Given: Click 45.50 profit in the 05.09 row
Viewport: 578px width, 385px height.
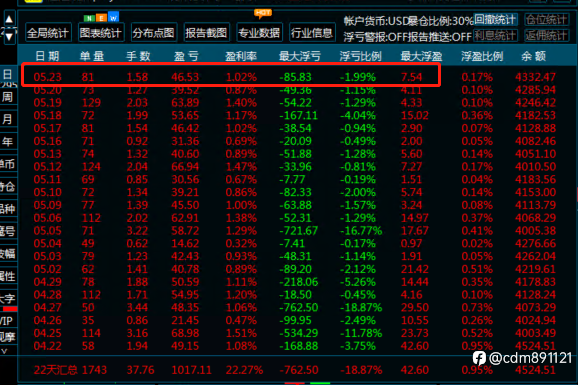Looking at the screenshot, I should [x=185, y=205].
